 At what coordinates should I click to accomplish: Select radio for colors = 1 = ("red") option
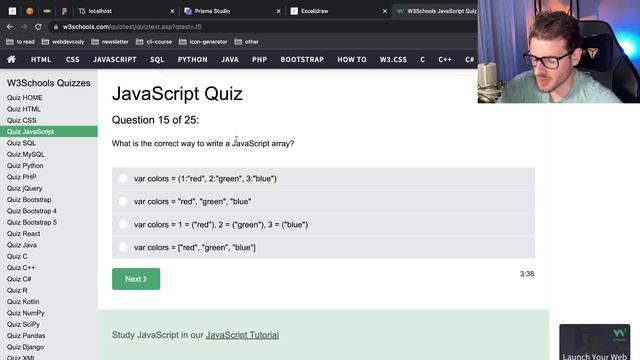tap(122, 224)
